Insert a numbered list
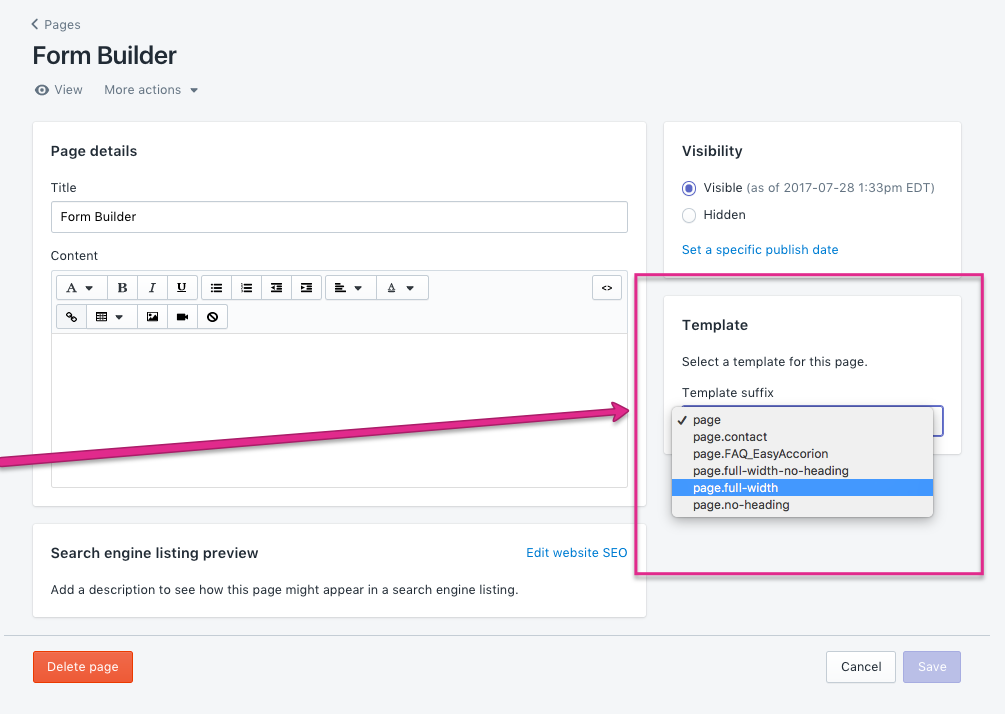This screenshot has width=1005, height=714. point(246,288)
